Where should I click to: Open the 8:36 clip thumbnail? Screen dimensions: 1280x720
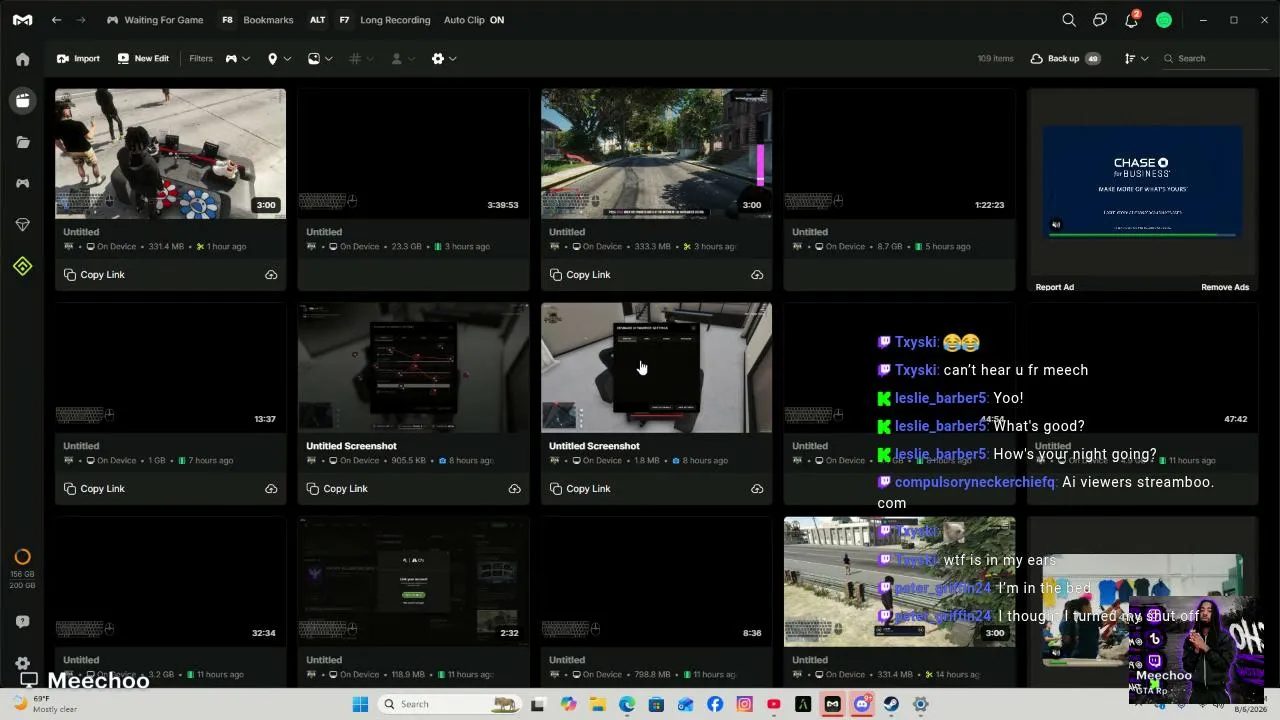tap(656, 582)
